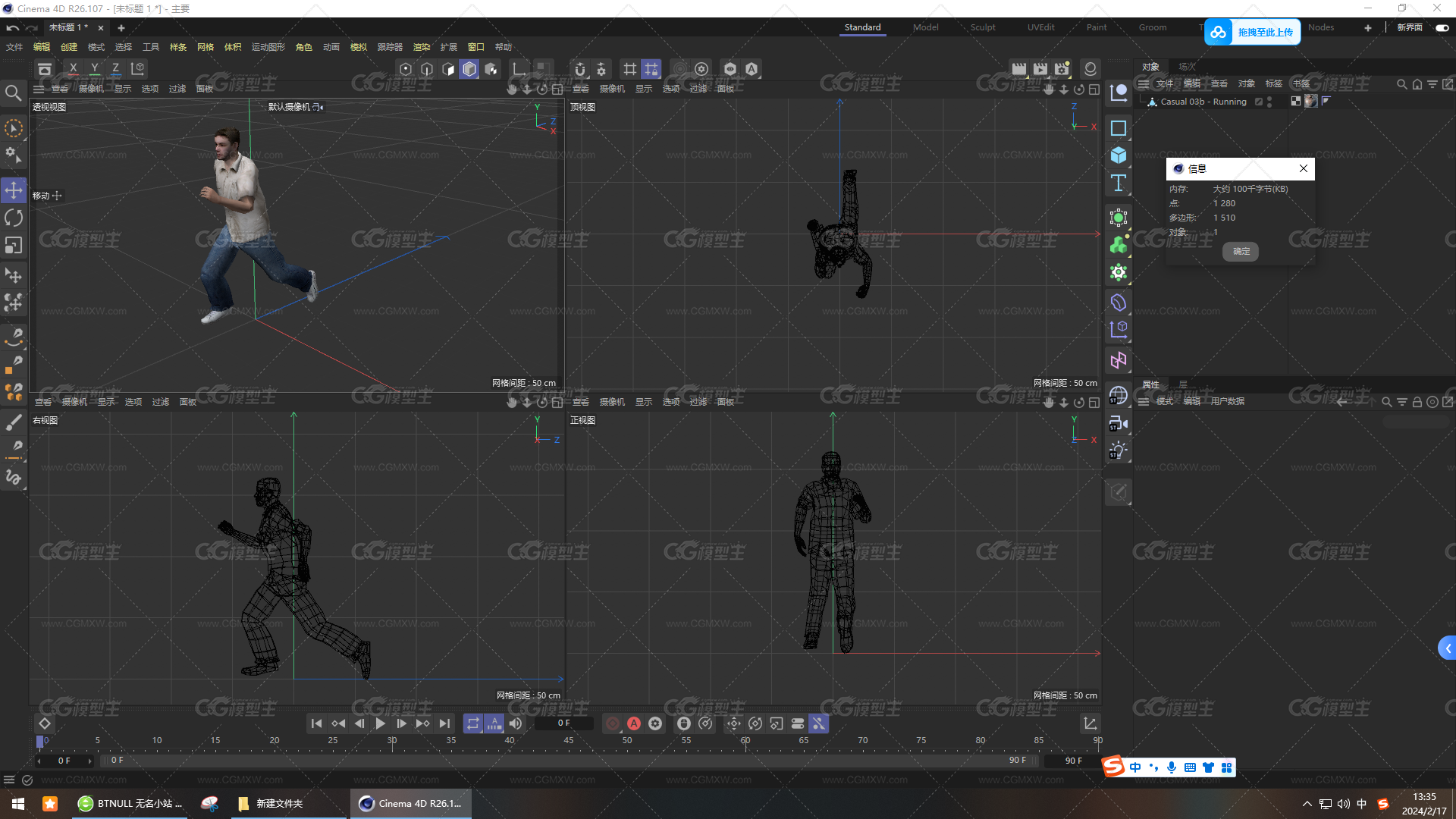The image size is (1456, 819).
Task: Click the Text spline T icon
Action: pos(1119,183)
